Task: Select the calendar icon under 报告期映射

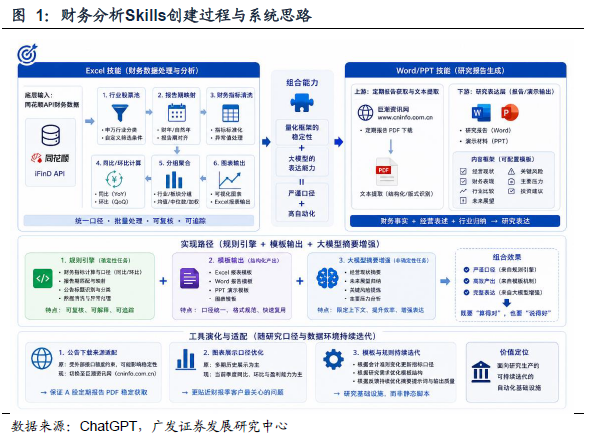Action: pos(176,113)
